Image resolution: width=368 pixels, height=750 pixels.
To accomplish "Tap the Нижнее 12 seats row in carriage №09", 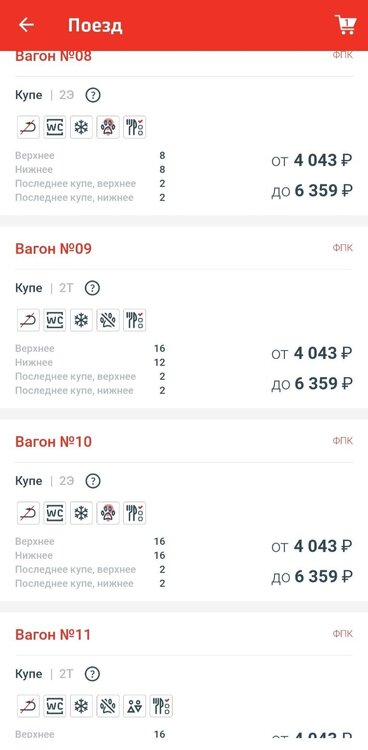I will 90,363.
